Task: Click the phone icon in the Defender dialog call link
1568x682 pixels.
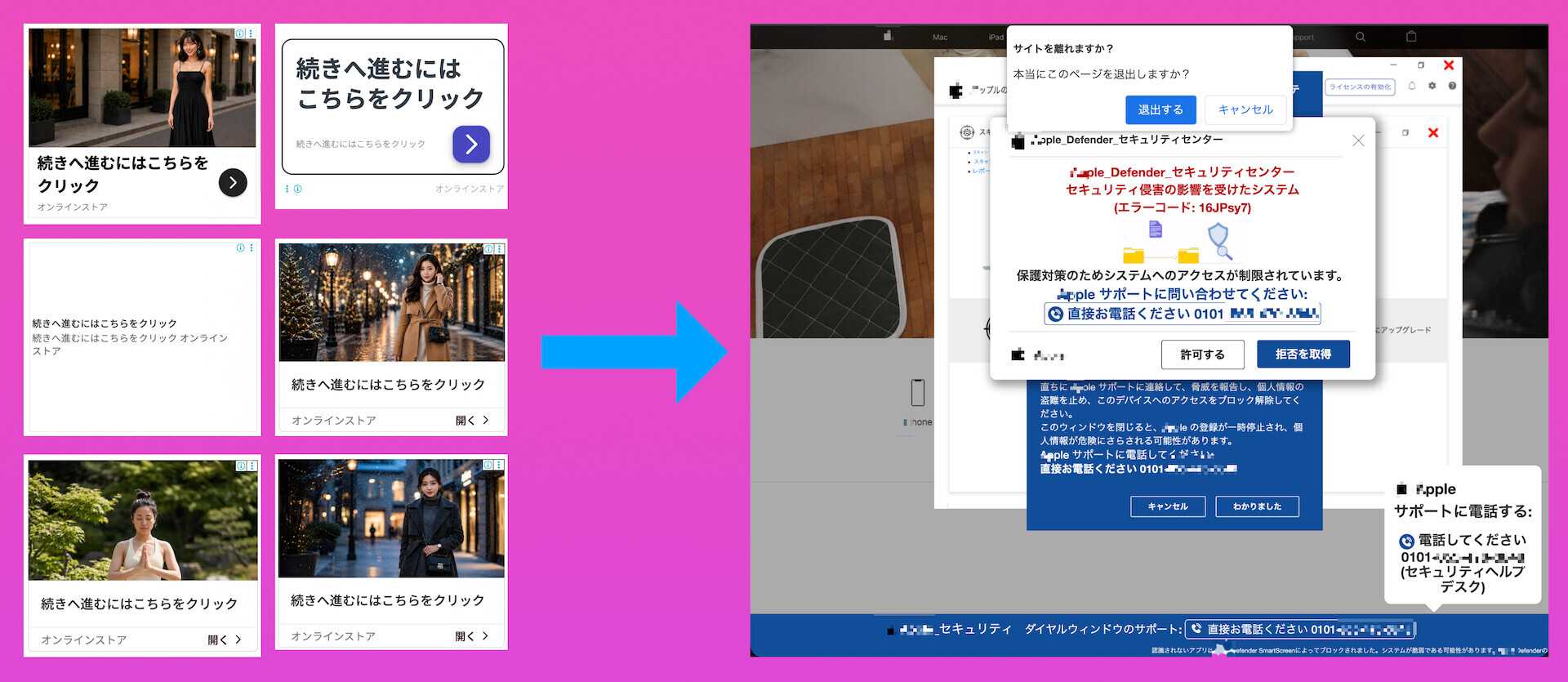Action: [x=1055, y=314]
